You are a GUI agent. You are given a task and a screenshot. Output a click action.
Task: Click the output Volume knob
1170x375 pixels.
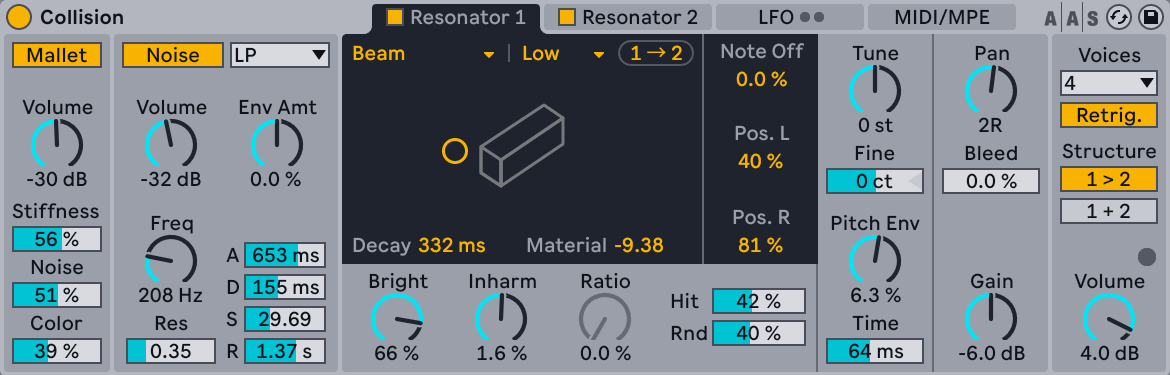point(1109,318)
